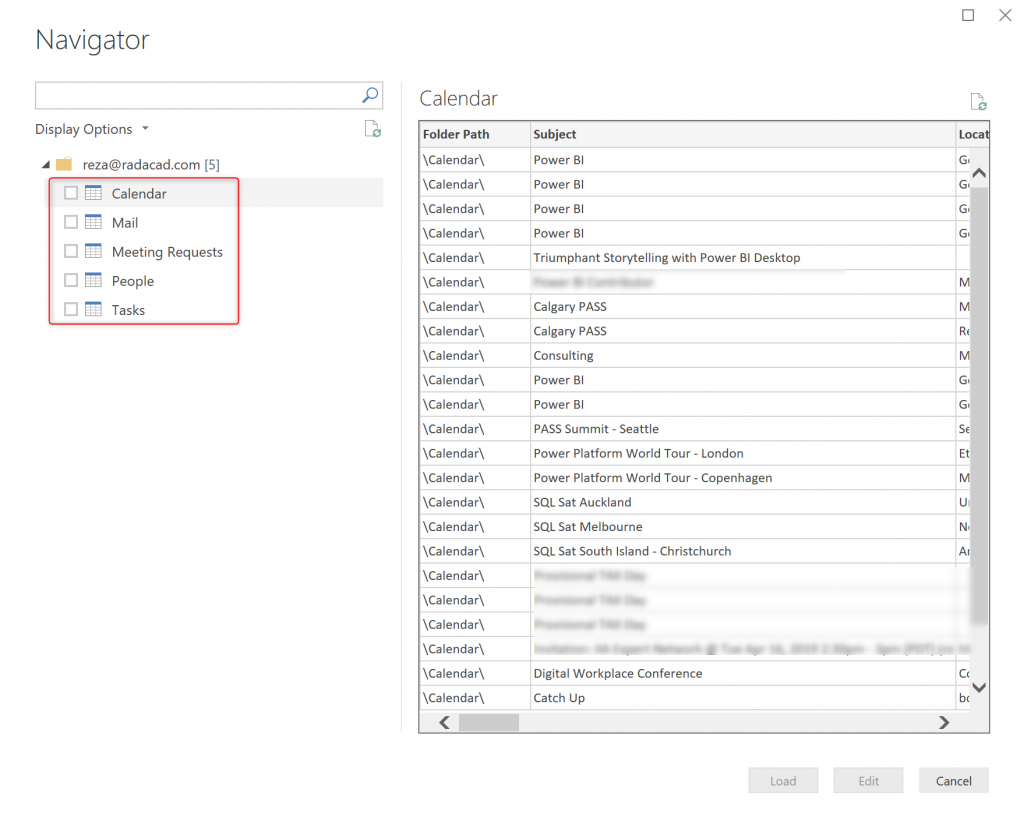Tick the Tasks checkbox
Viewport: 1024px width, 814px height.
coord(71,309)
